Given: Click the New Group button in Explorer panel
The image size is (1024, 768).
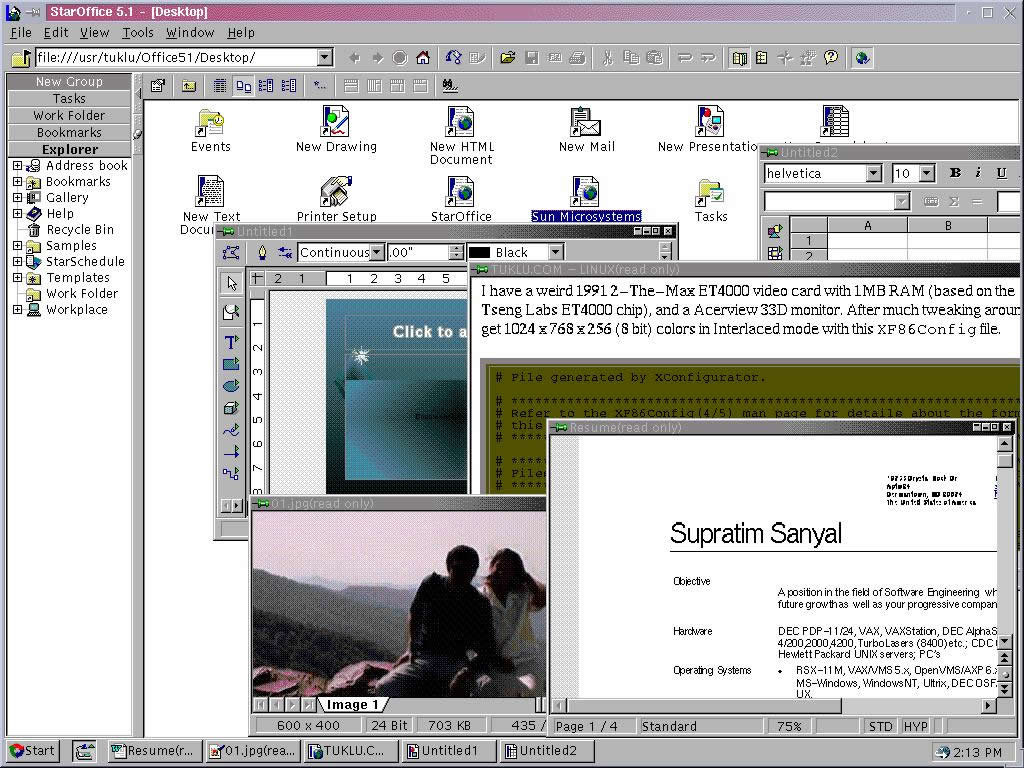Looking at the screenshot, I should click(69, 82).
